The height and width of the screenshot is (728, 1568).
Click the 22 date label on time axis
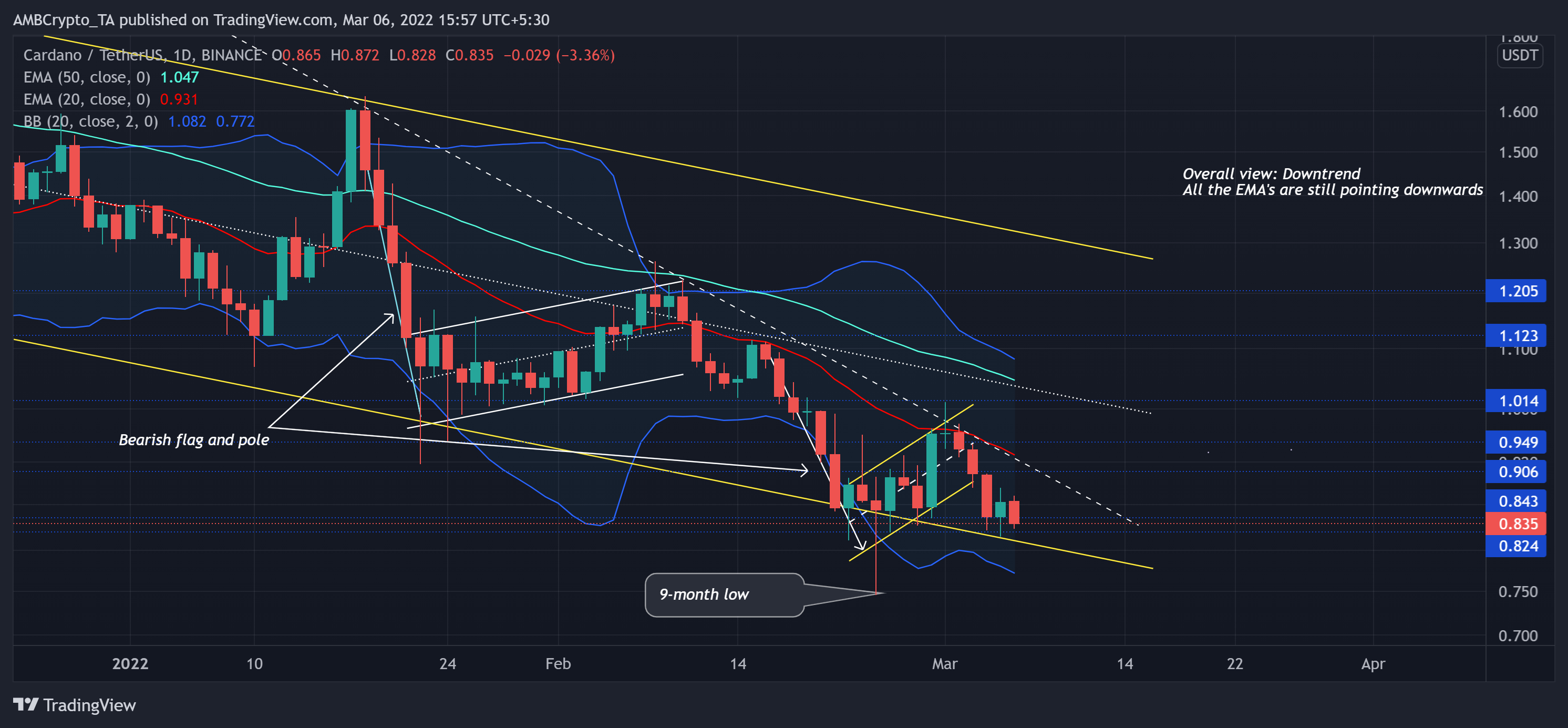coord(1235,663)
